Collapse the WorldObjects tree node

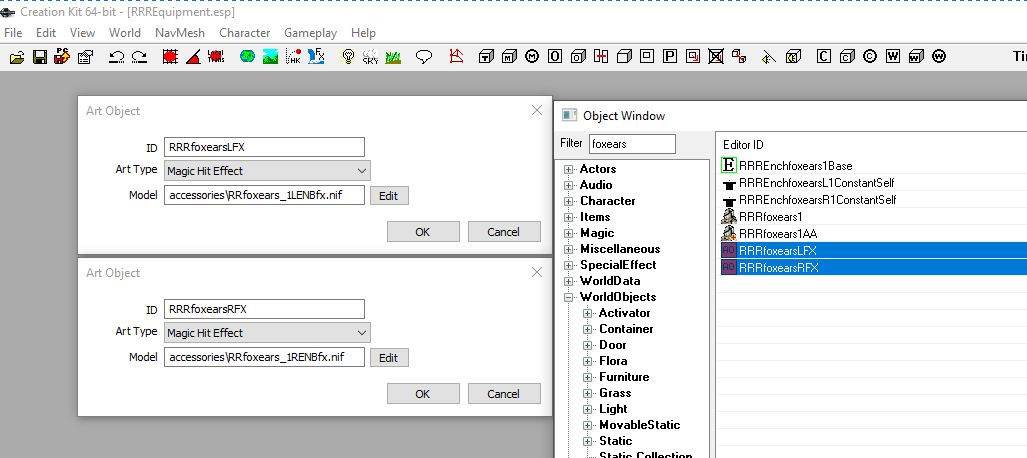click(x=569, y=297)
